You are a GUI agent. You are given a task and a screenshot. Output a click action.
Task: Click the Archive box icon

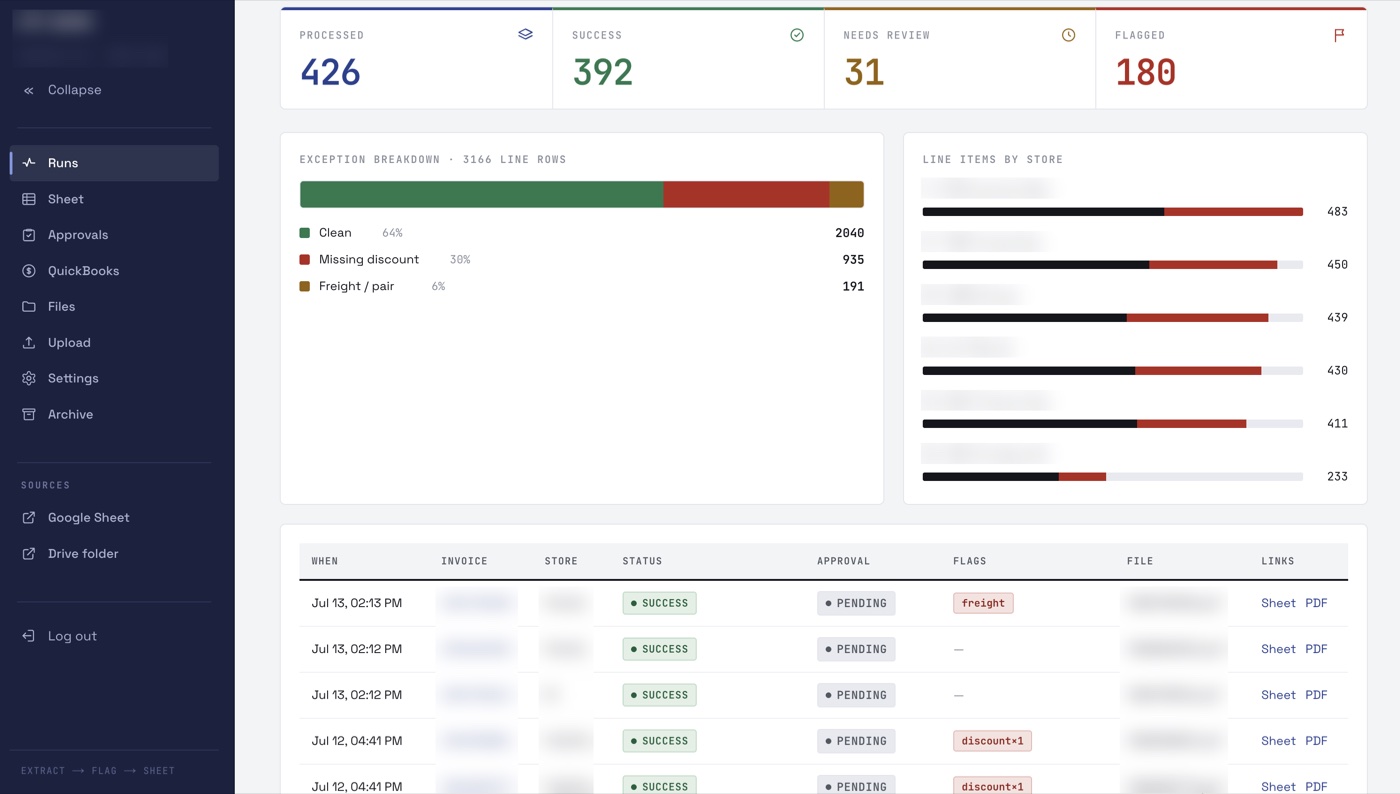(x=29, y=415)
